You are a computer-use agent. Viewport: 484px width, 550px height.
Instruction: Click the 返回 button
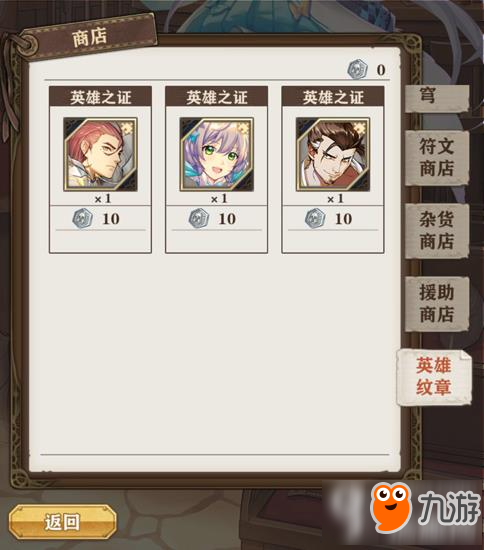62,522
